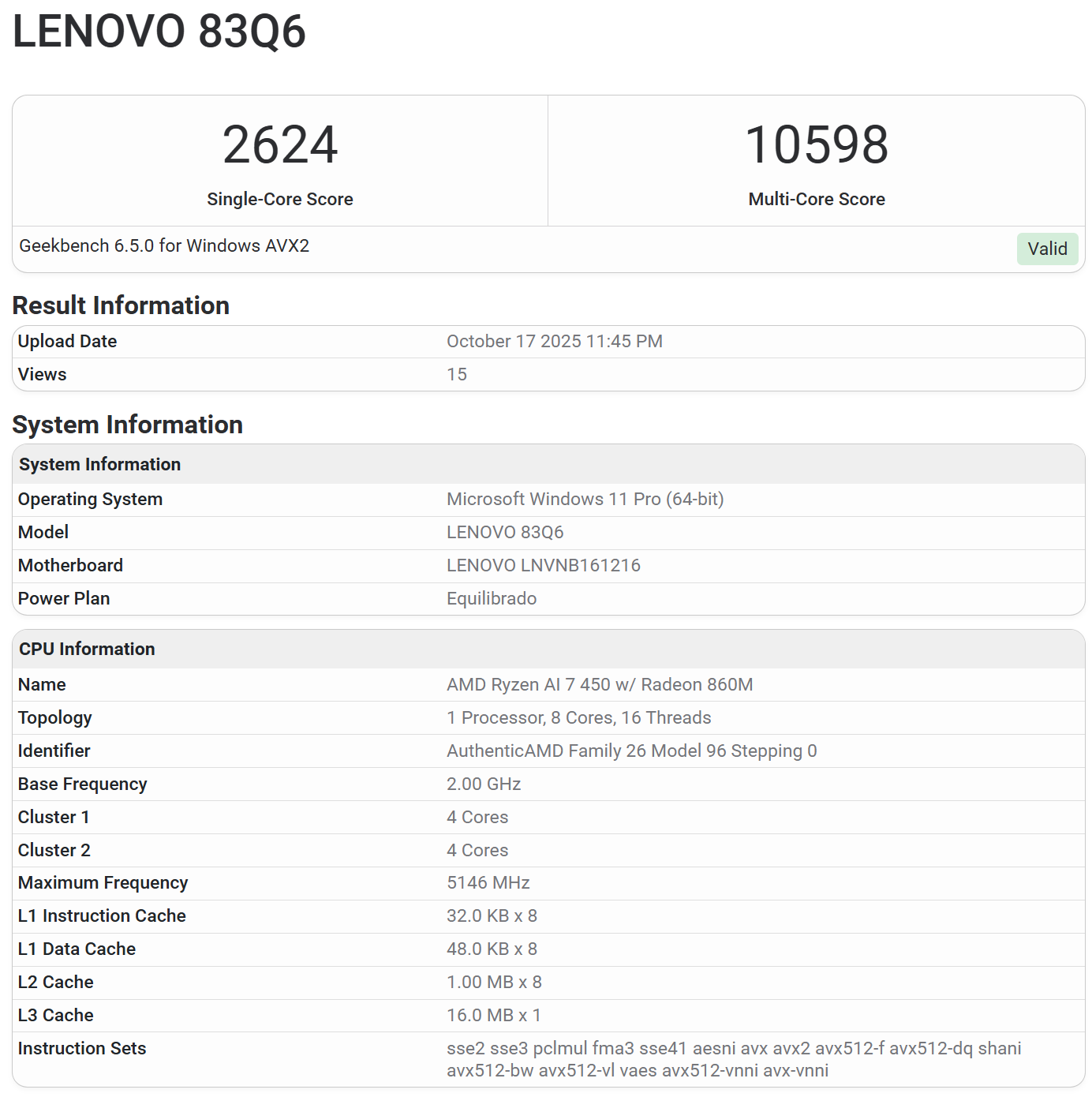Click the motherboard value LENOVO LNVNB161216

point(543,565)
